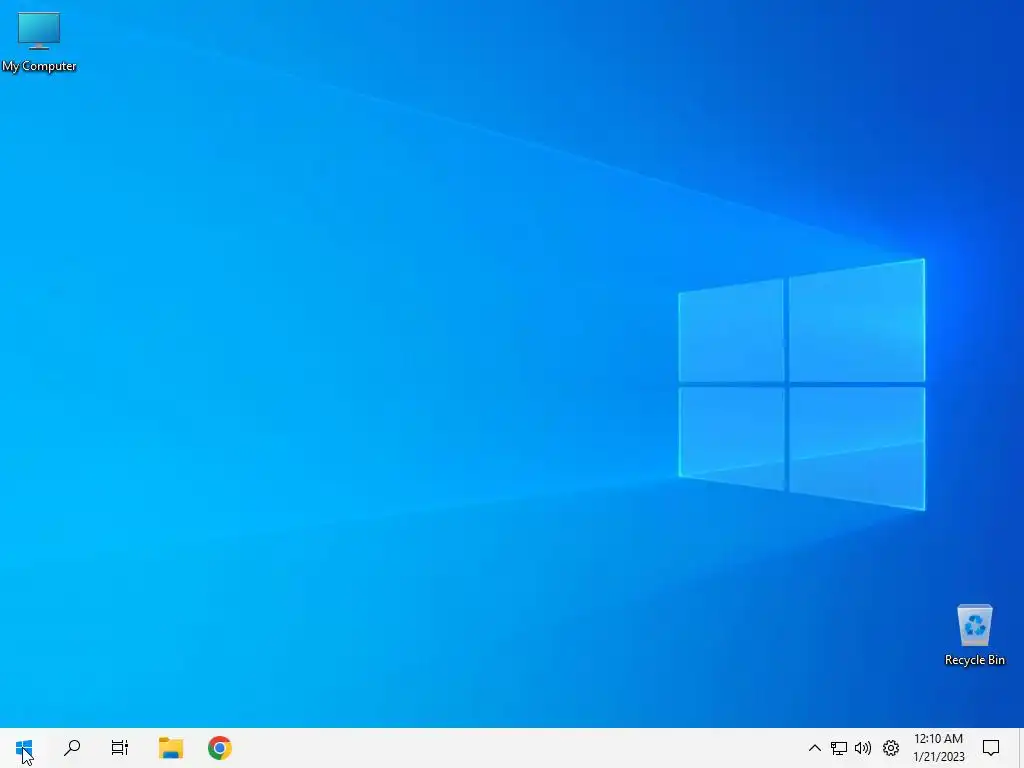The image size is (1024, 768).
Task: Click the Show desktop sliver
Action: click(1021, 748)
